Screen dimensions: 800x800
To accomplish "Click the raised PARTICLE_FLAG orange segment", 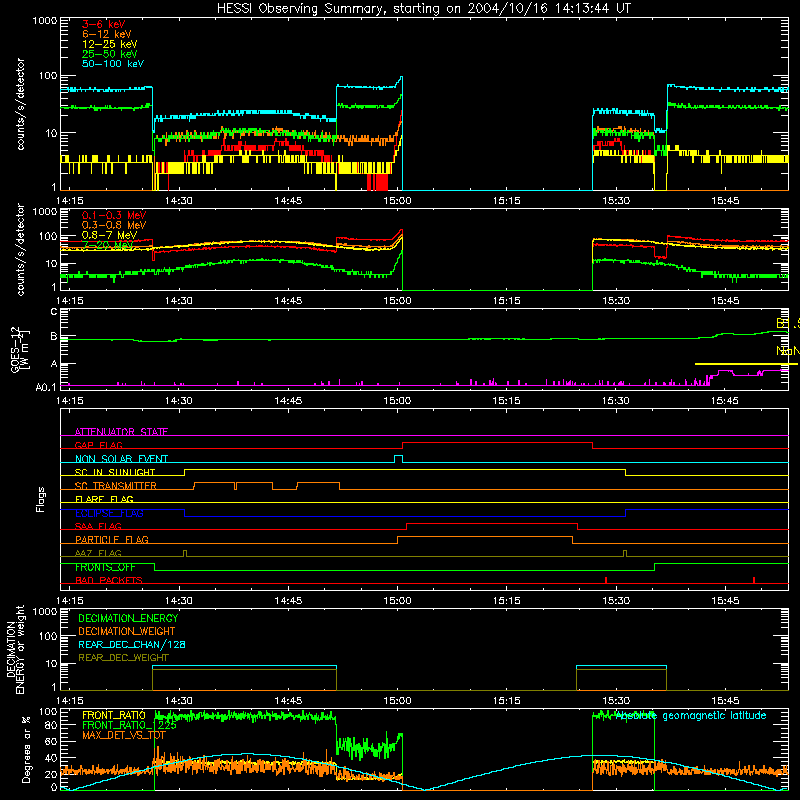I will click(485, 537).
